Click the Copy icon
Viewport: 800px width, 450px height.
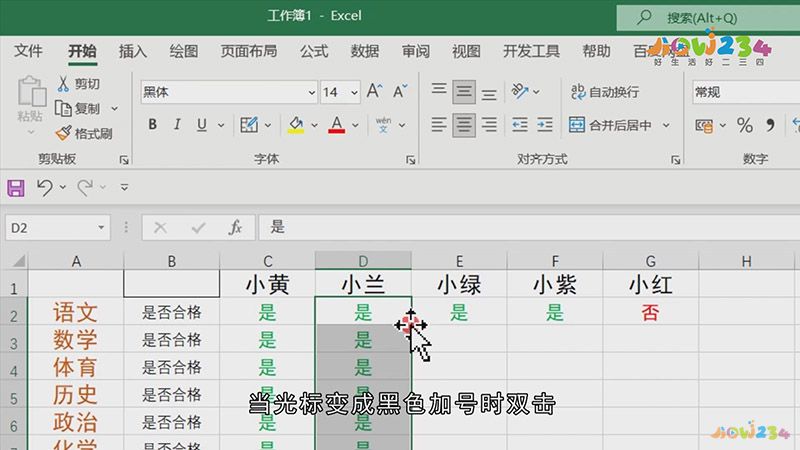tap(63, 108)
